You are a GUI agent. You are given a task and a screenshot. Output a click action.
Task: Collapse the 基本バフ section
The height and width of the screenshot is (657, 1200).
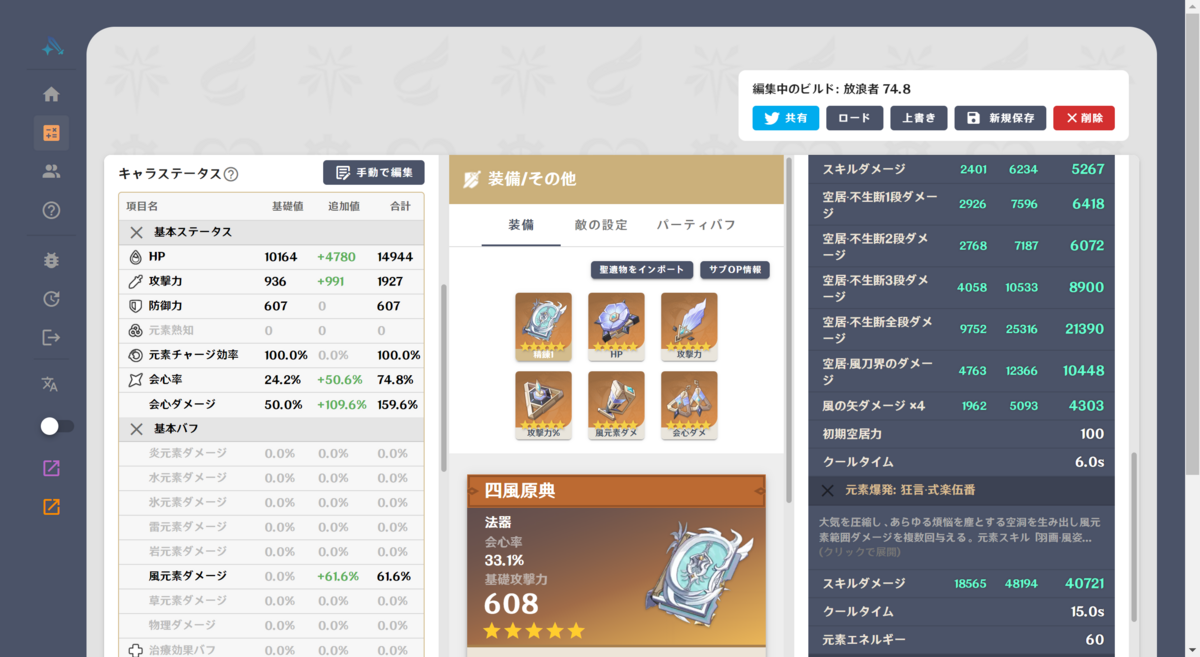pyautogui.click(x=137, y=429)
